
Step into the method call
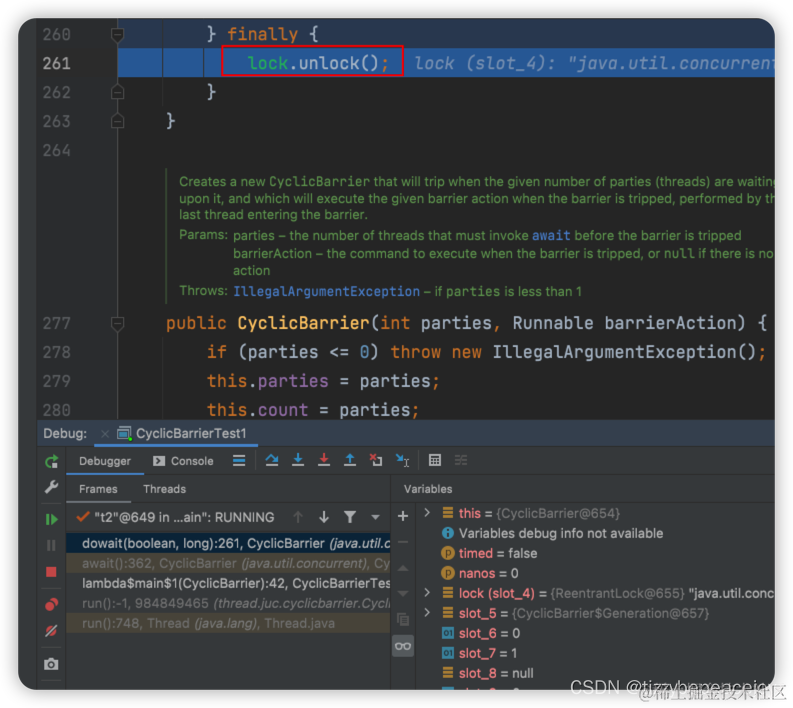point(298,460)
